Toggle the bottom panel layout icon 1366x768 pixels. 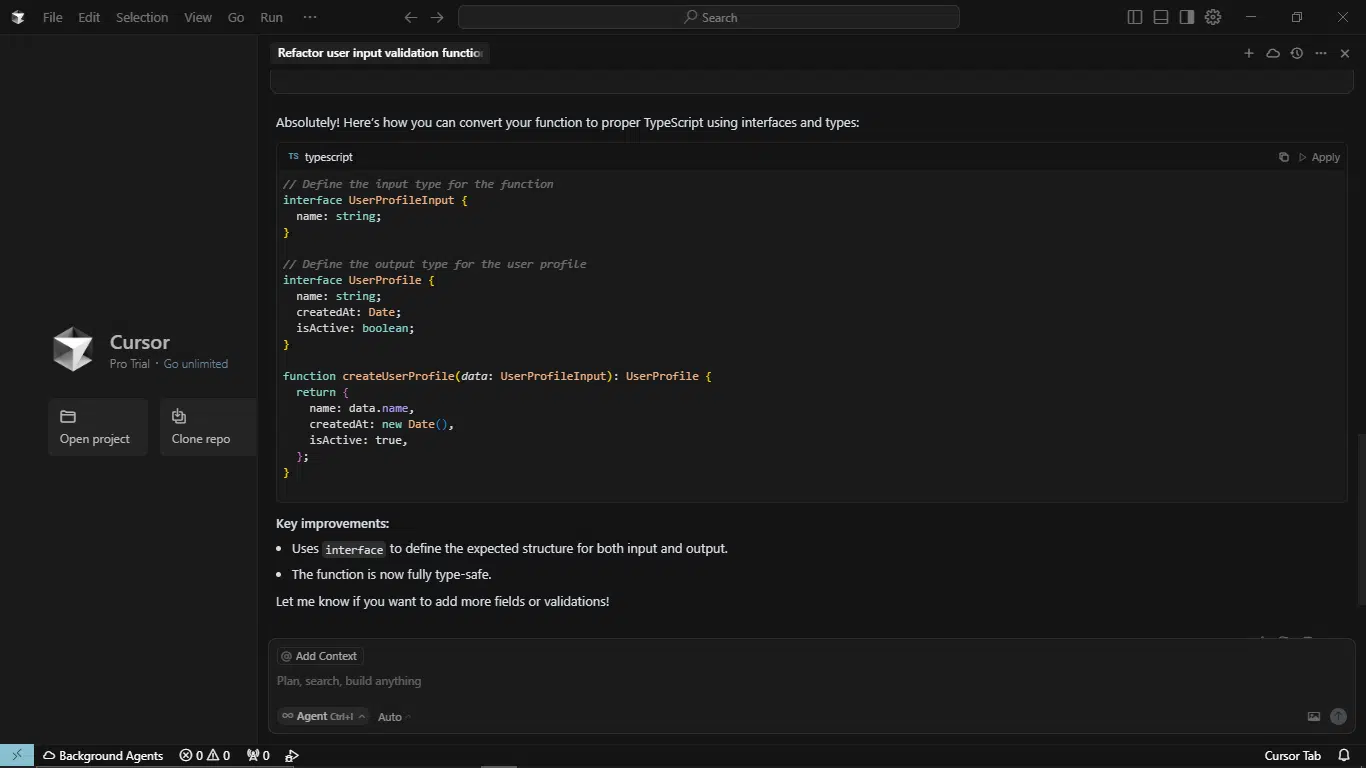point(1160,17)
